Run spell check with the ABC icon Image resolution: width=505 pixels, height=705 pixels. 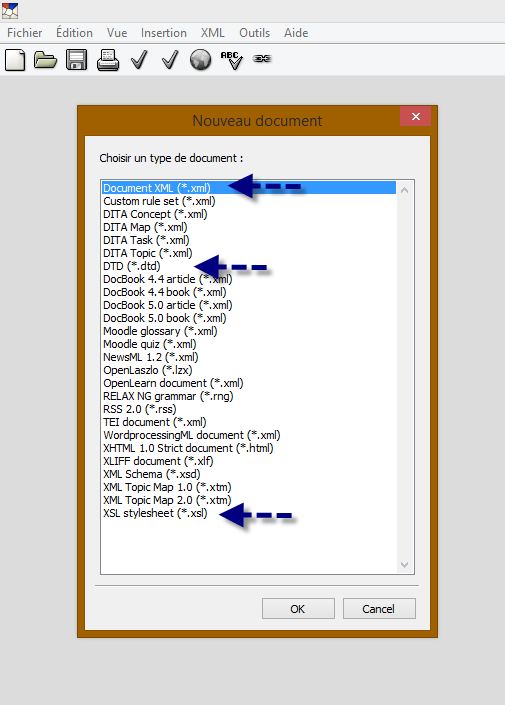pyautogui.click(x=232, y=60)
